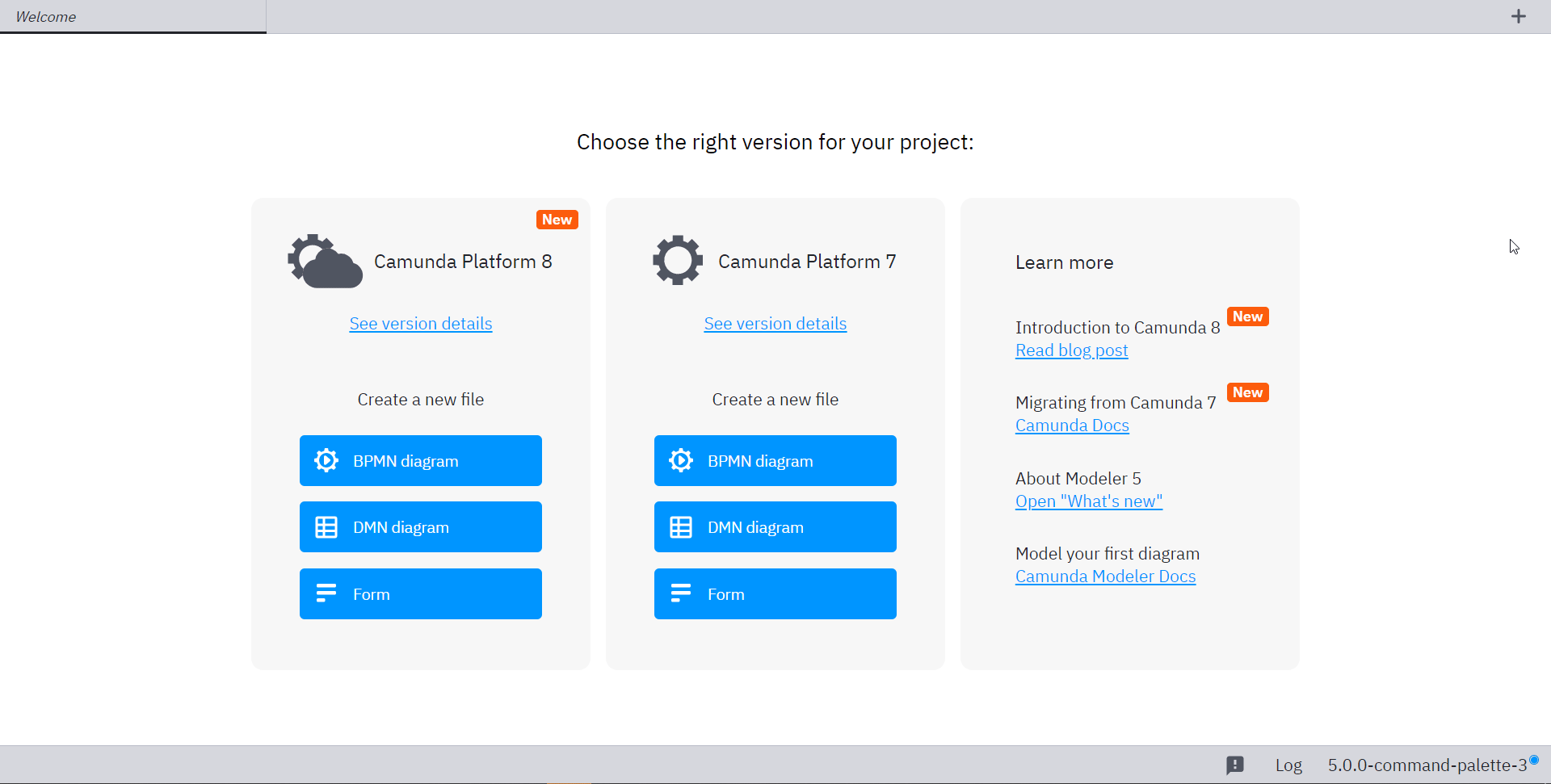The image size is (1551, 784).
Task: Select the DMN diagram table icon under Platform 8
Action: pyautogui.click(x=326, y=526)
